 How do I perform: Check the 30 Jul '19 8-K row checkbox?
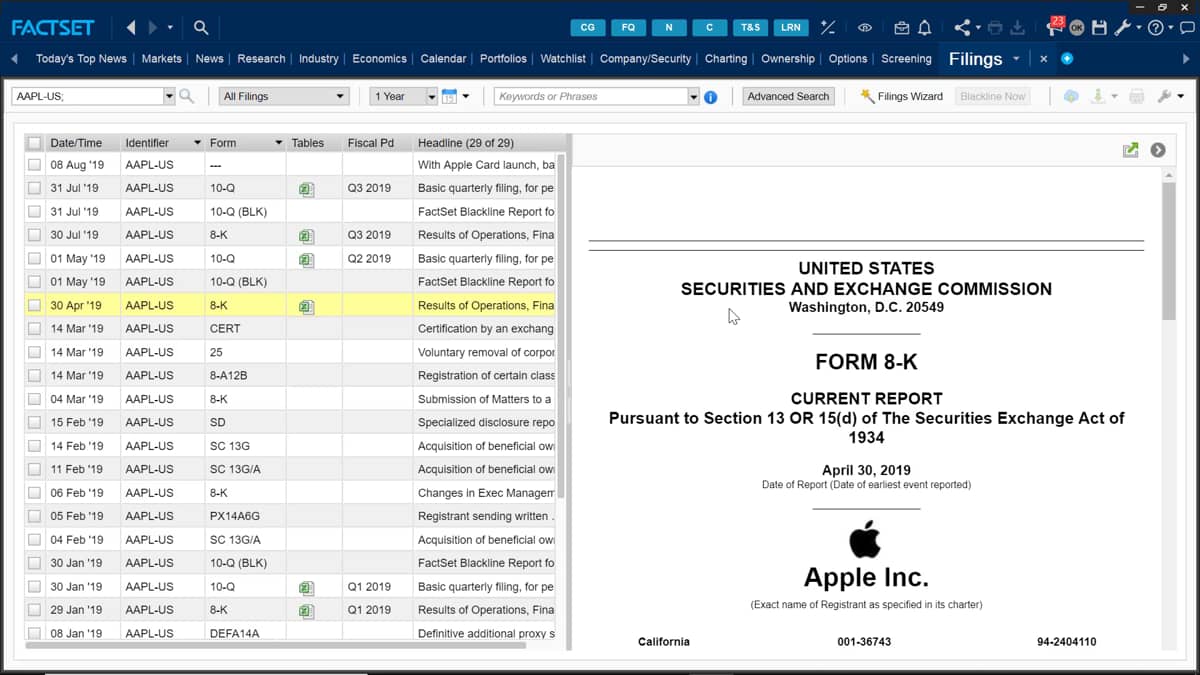pyautogui.click(x=35, y=235)
